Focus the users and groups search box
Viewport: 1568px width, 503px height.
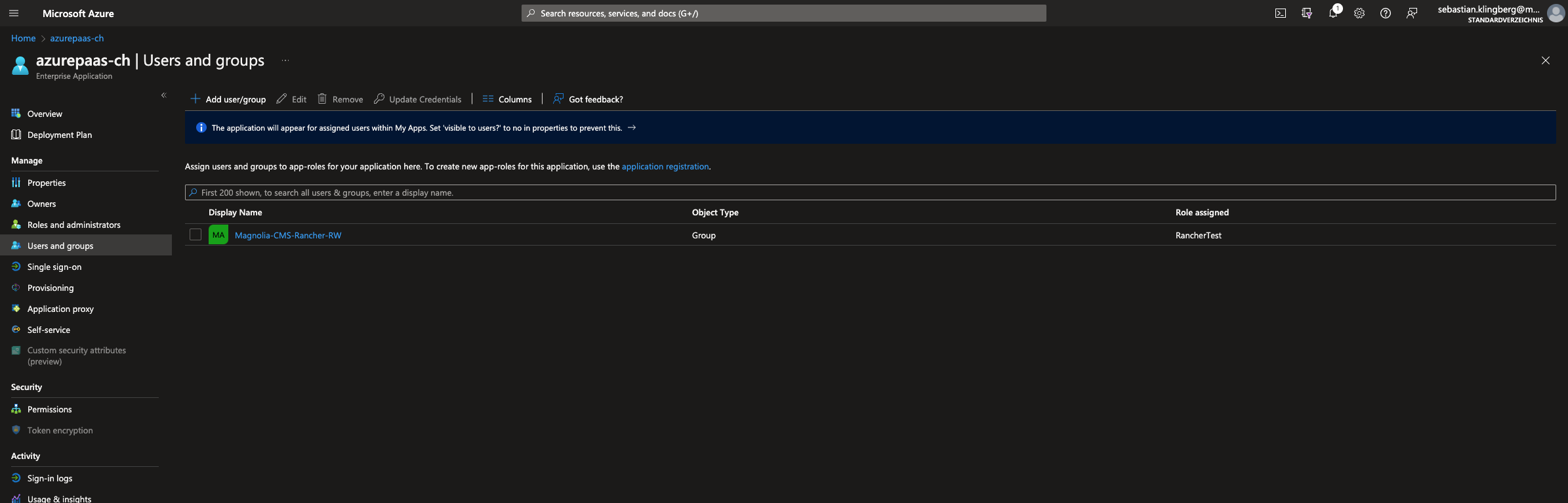coord(870,192)
